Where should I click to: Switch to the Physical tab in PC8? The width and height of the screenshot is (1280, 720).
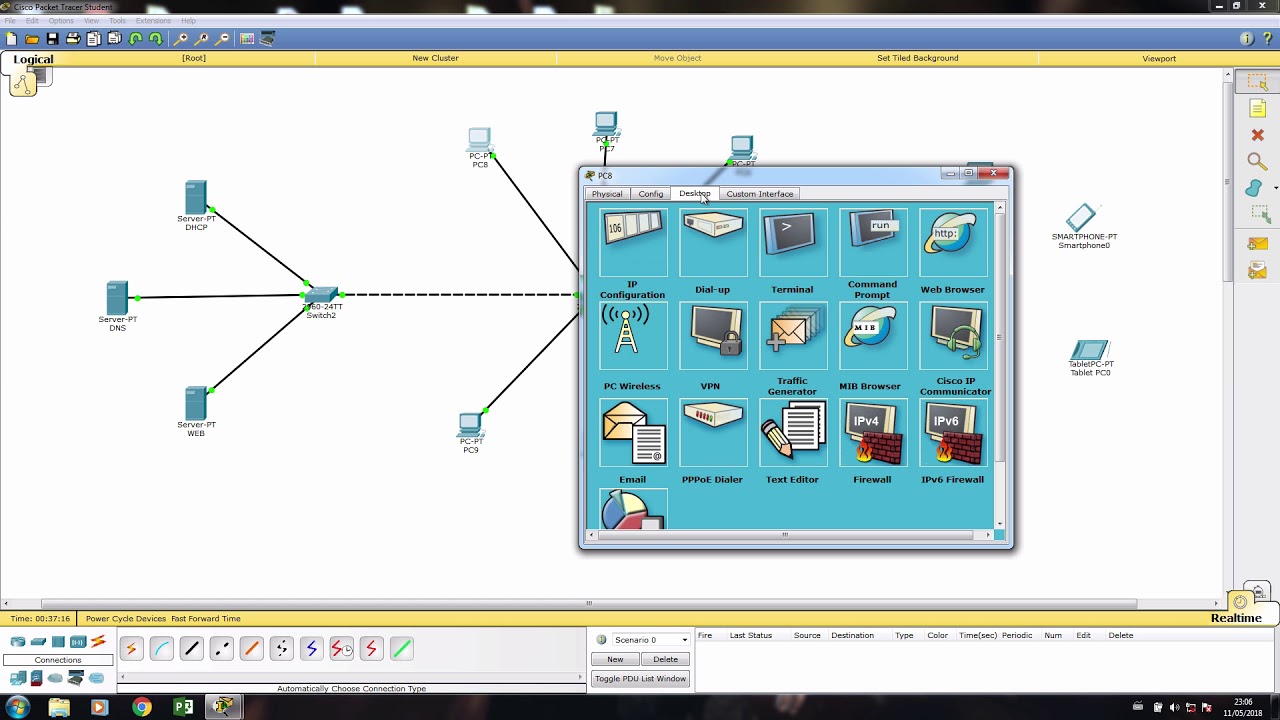(x=607, y=194)
